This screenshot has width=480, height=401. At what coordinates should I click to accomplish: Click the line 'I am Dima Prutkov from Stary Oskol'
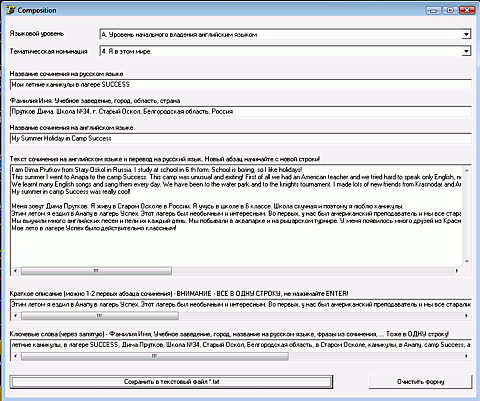(x=157, y=170)
